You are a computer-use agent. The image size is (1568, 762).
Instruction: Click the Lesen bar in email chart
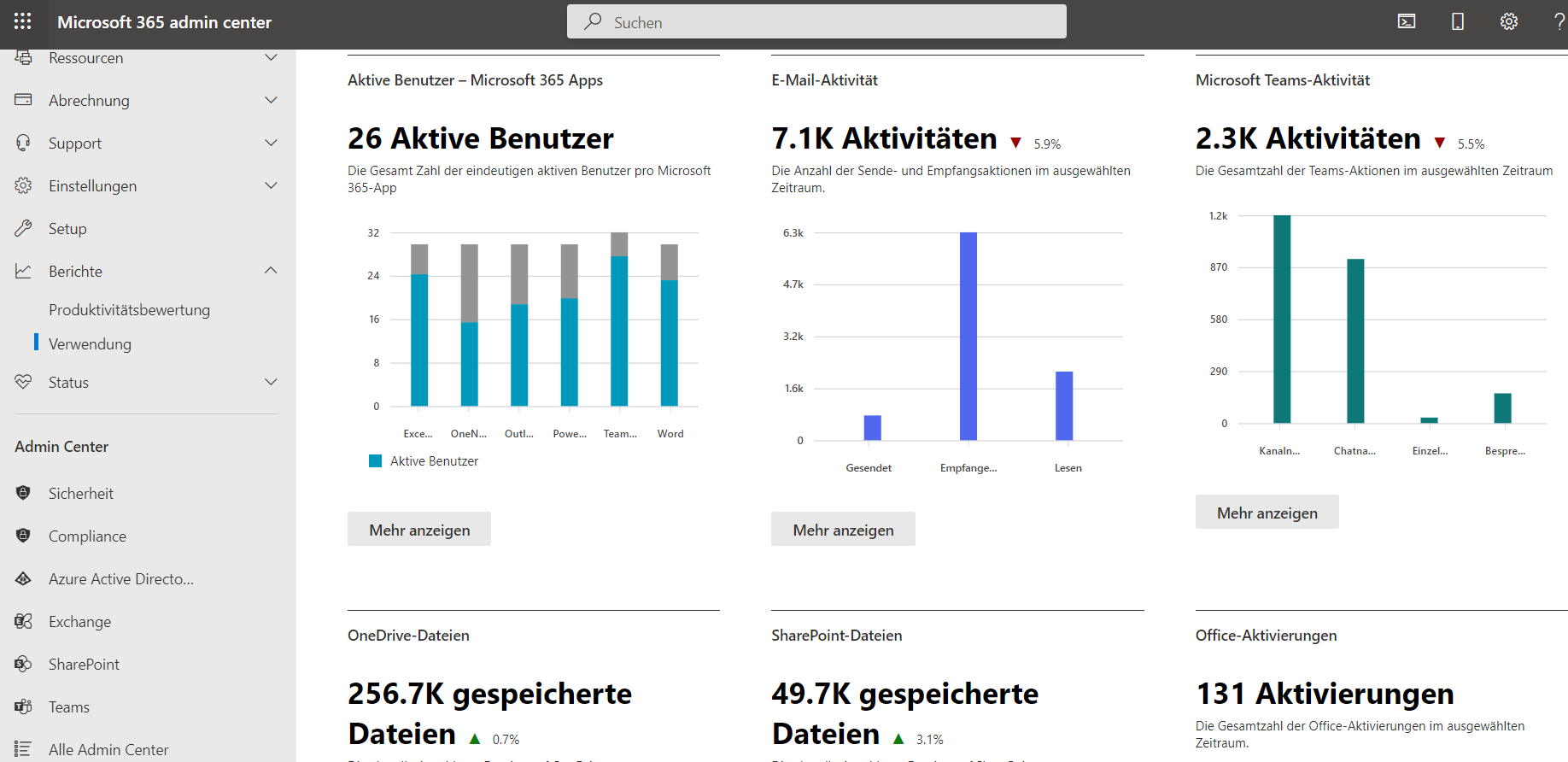point(1064,406)
